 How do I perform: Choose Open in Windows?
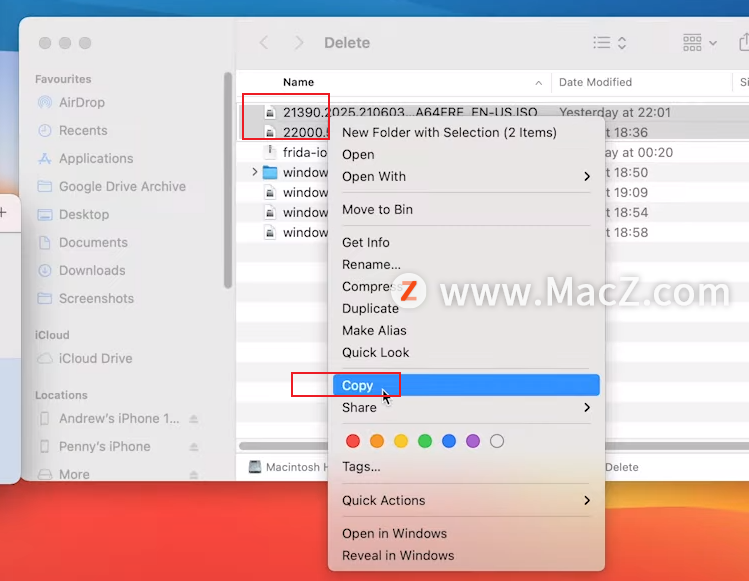(394, 533)
